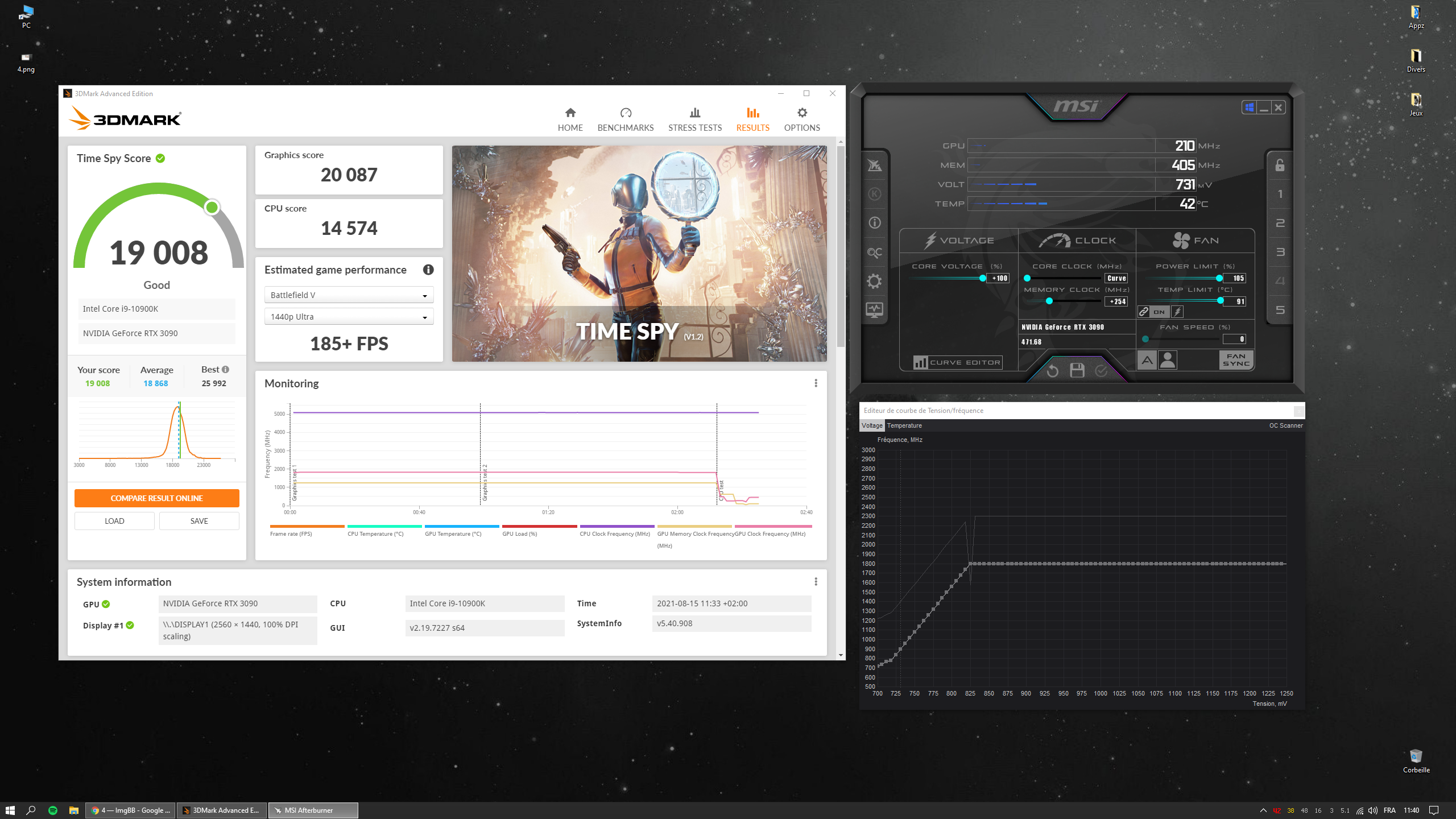Screen dimensions: 1456x819
Task: Switch to the Results tab
Action: 752,119
